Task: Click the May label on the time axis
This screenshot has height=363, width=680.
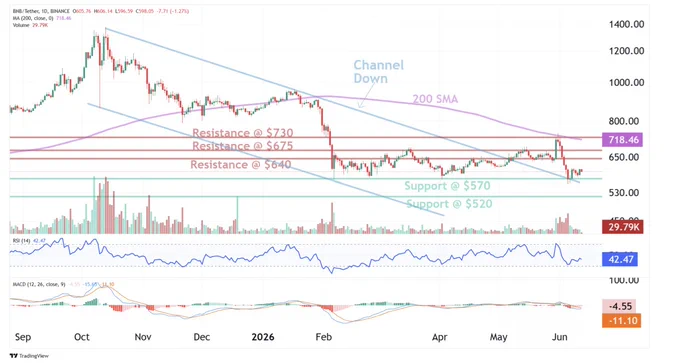Action: click(498, 337)
